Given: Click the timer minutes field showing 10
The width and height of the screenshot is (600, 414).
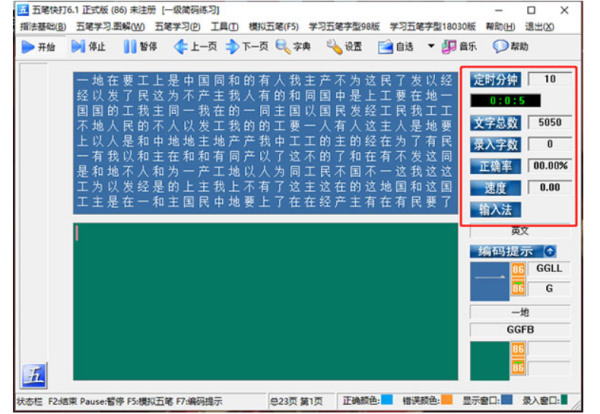Looking at the screenshot, I should click(x=550, y=79).
